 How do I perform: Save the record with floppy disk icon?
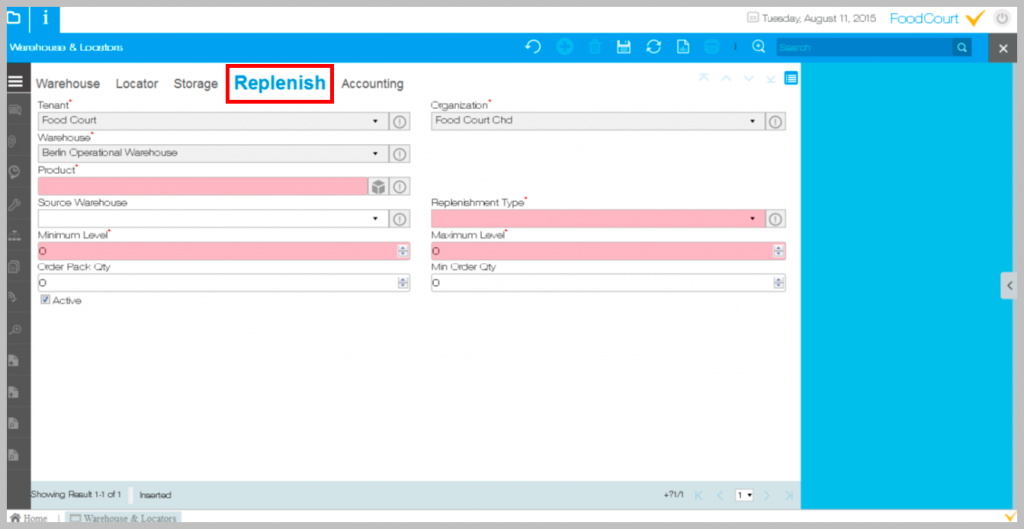[624, 47]
